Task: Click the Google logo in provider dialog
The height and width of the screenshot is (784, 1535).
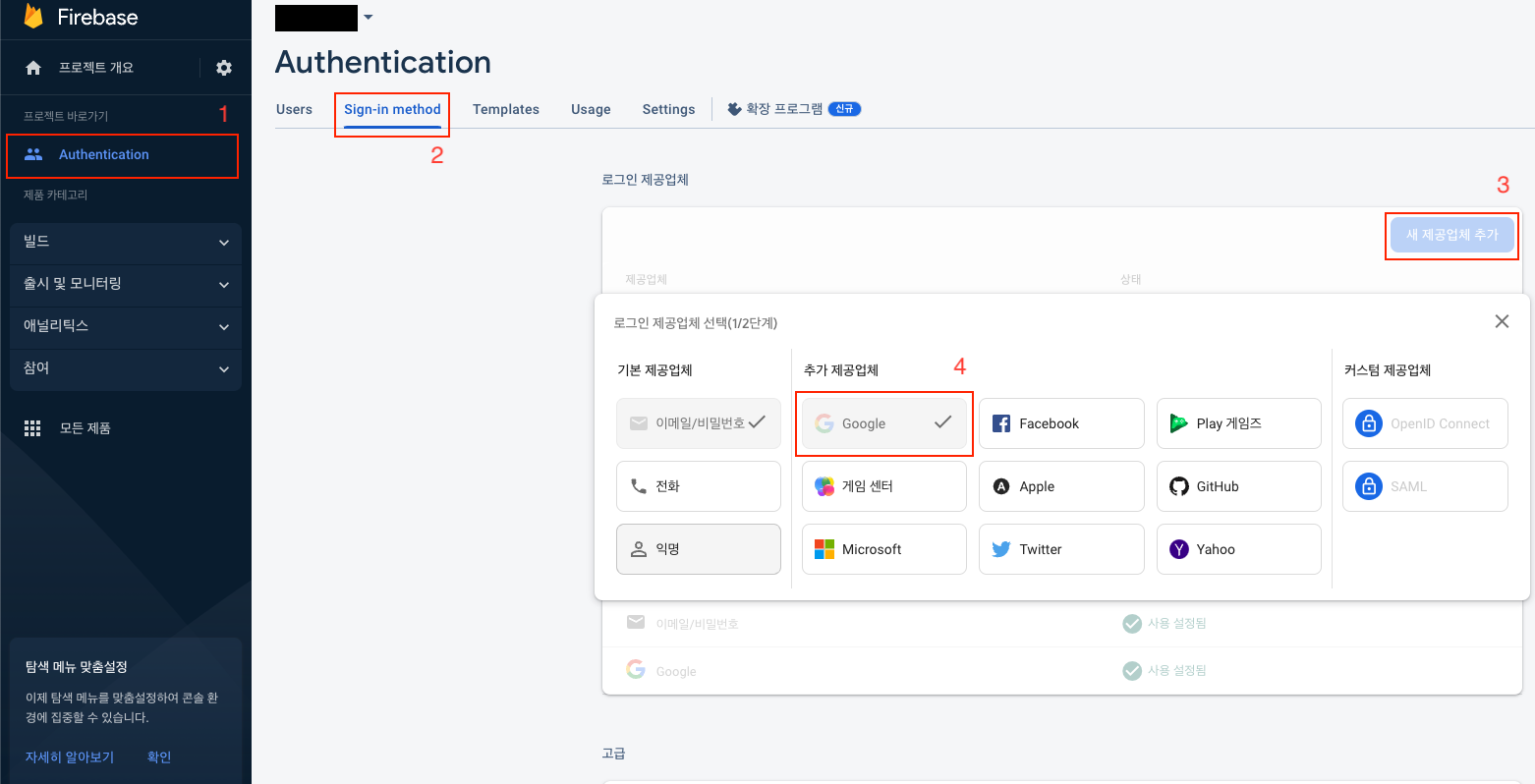Action: pos(824,423)
